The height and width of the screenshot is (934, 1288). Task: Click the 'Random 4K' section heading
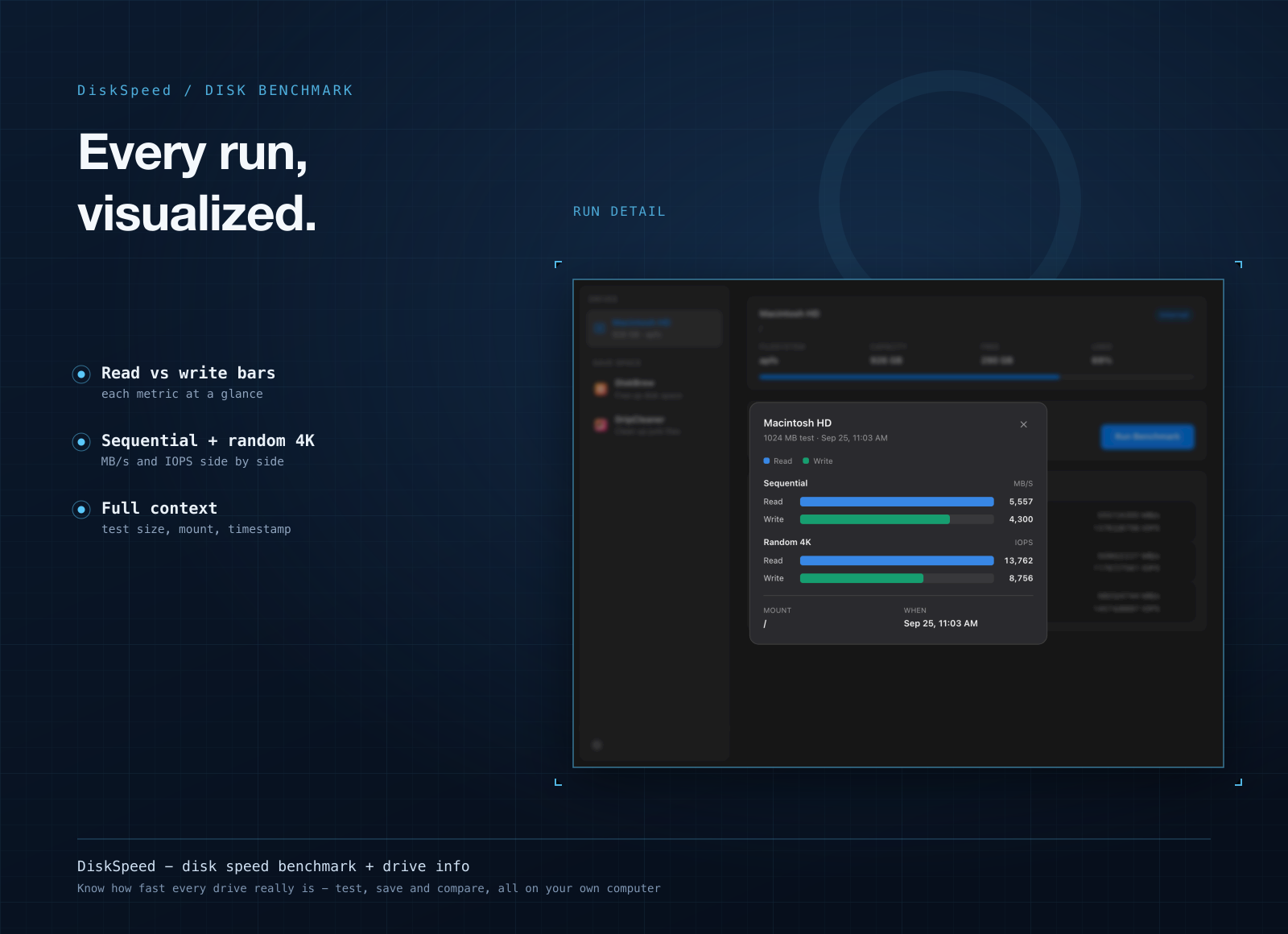point(786,542)
